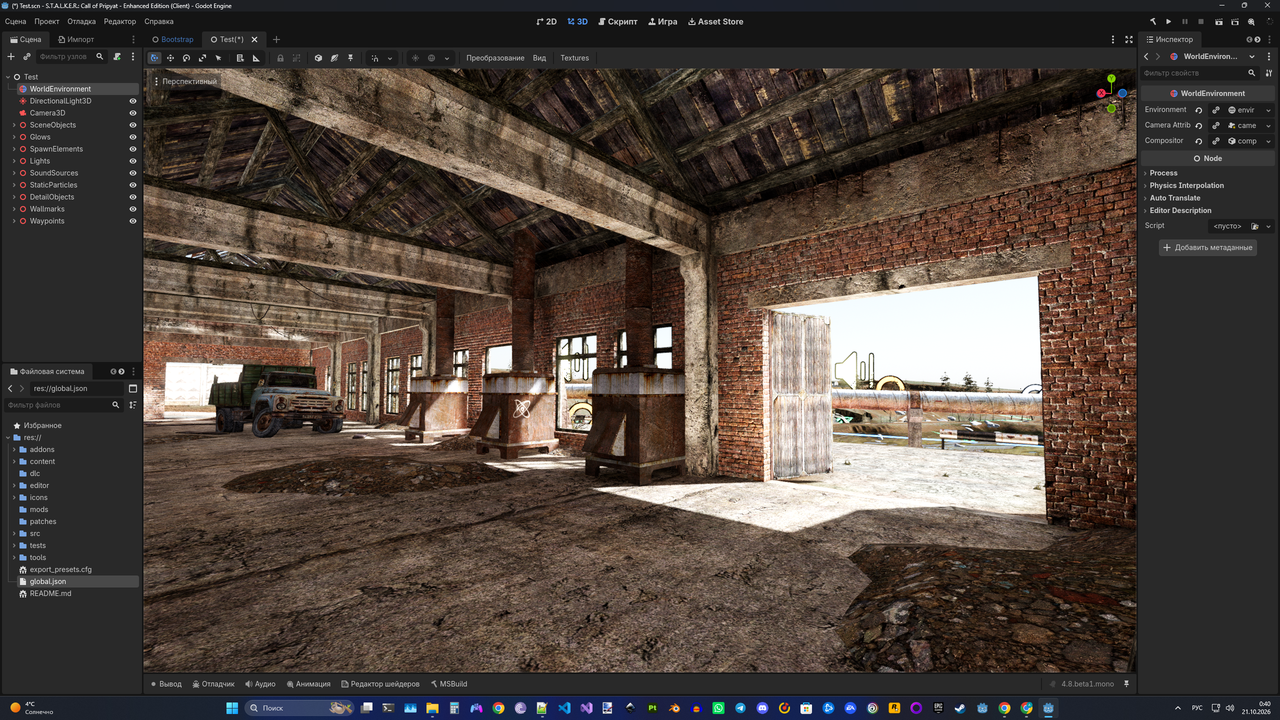The width and height of the screenshot is (1280, 720).
Task: Click the Добавить метаданные button
Action: tap(1208, 247)
